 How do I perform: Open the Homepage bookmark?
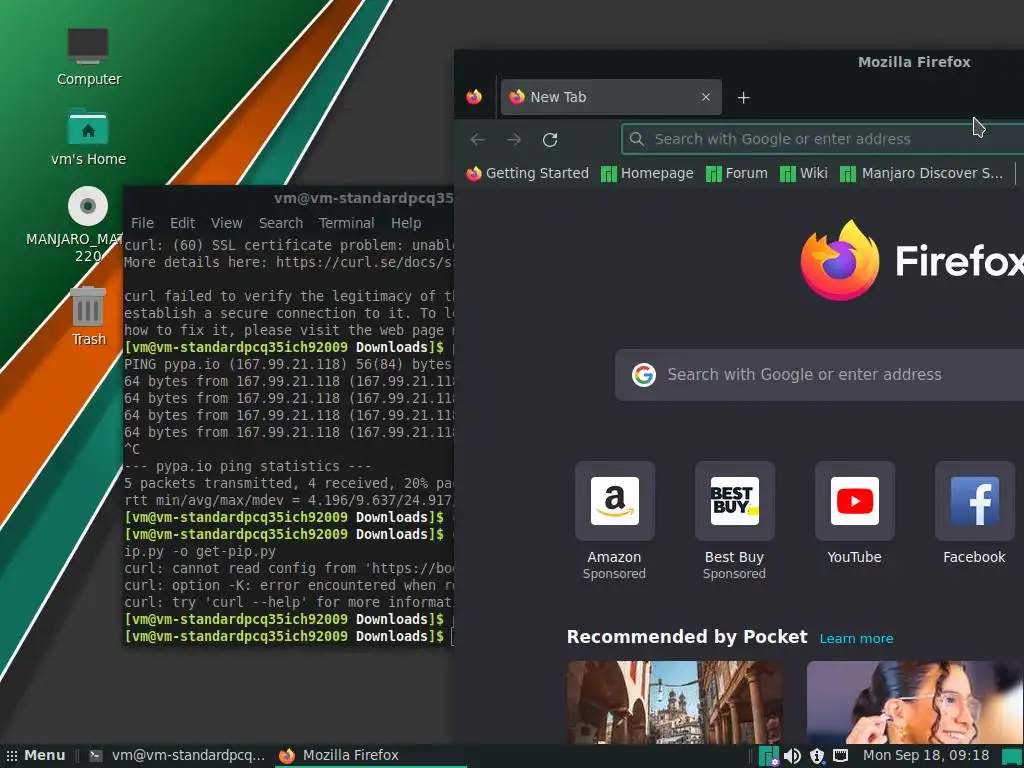(647, 173)
